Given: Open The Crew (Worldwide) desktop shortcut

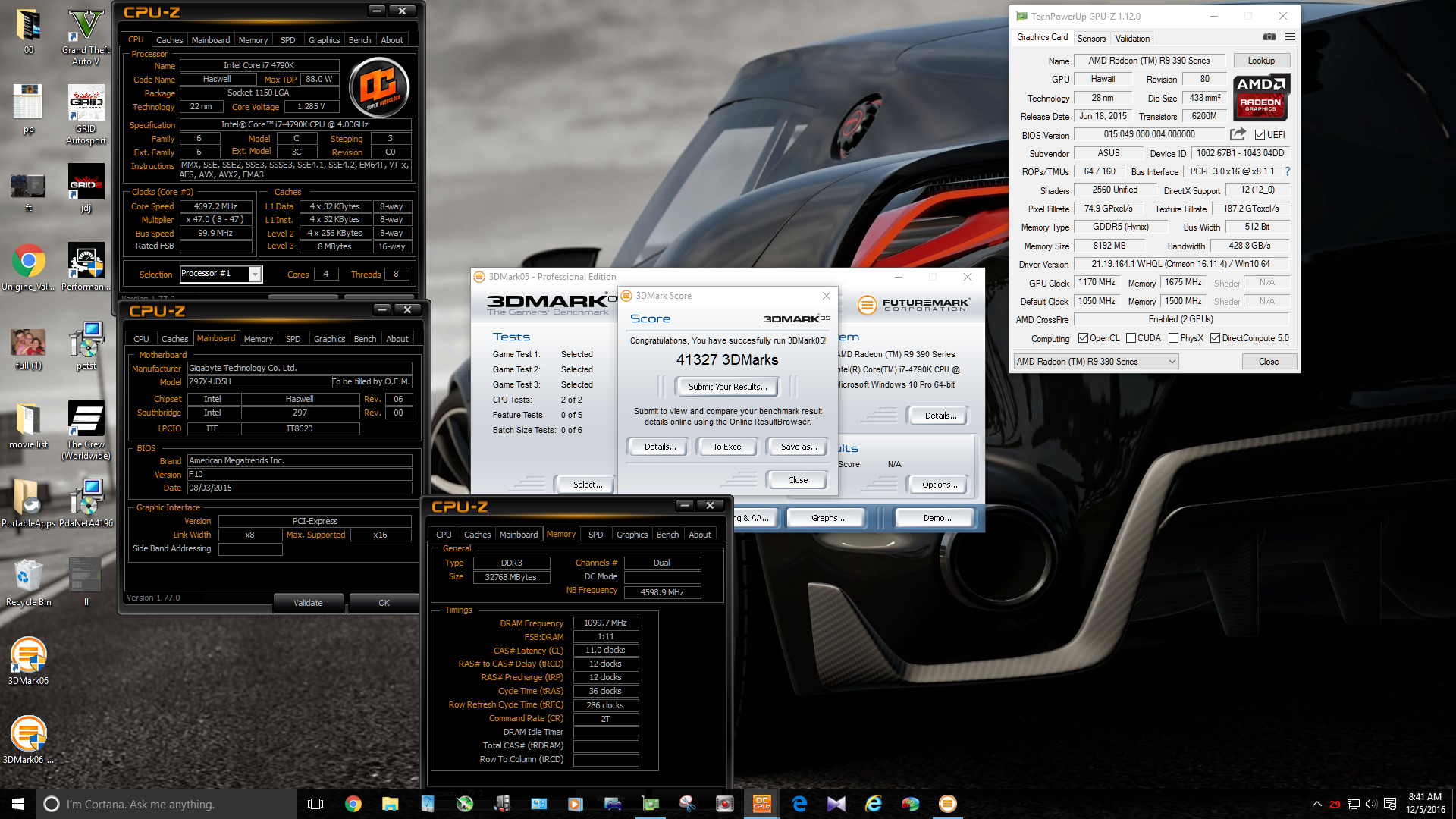Looking at the screenshot, I should coord(86,430).
